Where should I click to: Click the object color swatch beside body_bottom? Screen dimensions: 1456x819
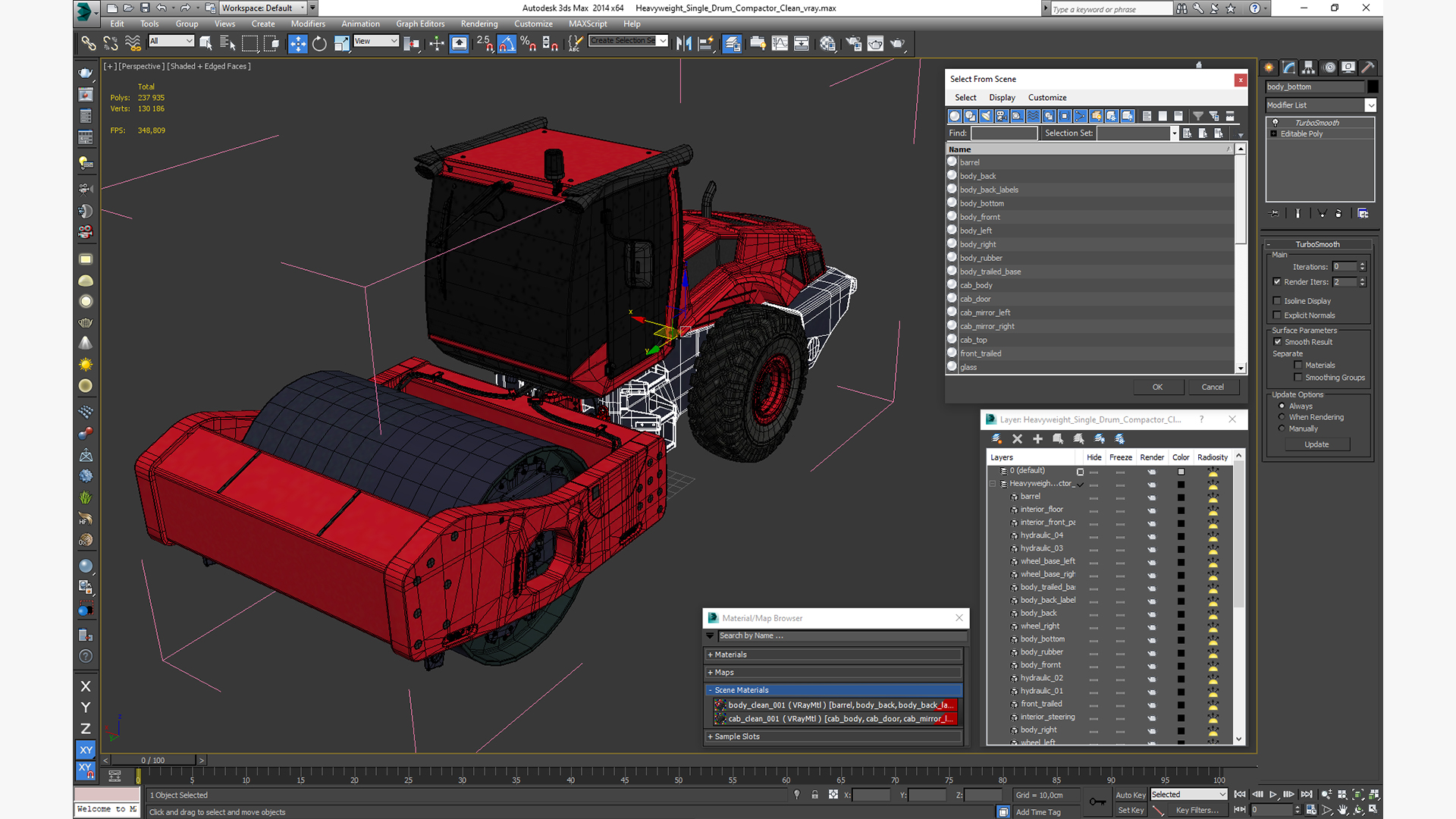pyautogui.click(x=1373, y=86)
